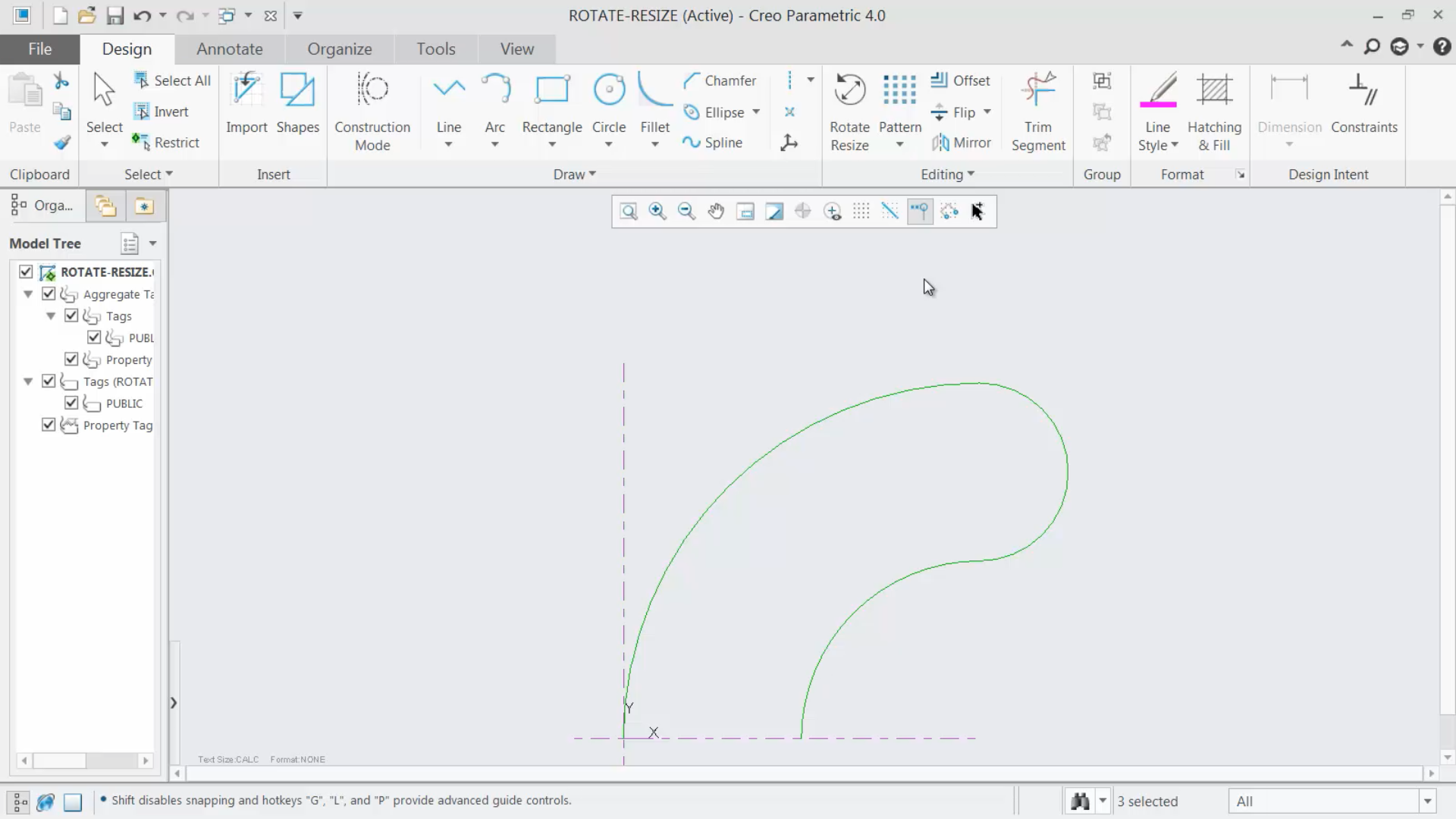Viewport: 1456px width, 819px height.
Task: Collapse the Aggregate Tags tree node
Action: pos(28,294)
